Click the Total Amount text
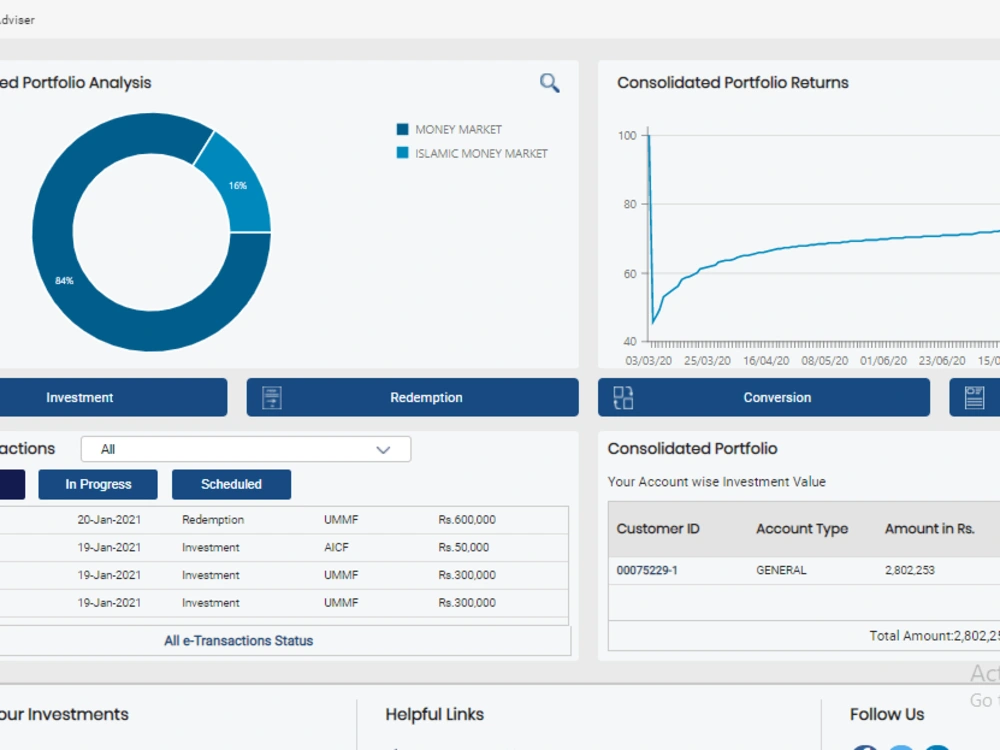Viewport: 1000px width, 750px height. pos(934,636)
